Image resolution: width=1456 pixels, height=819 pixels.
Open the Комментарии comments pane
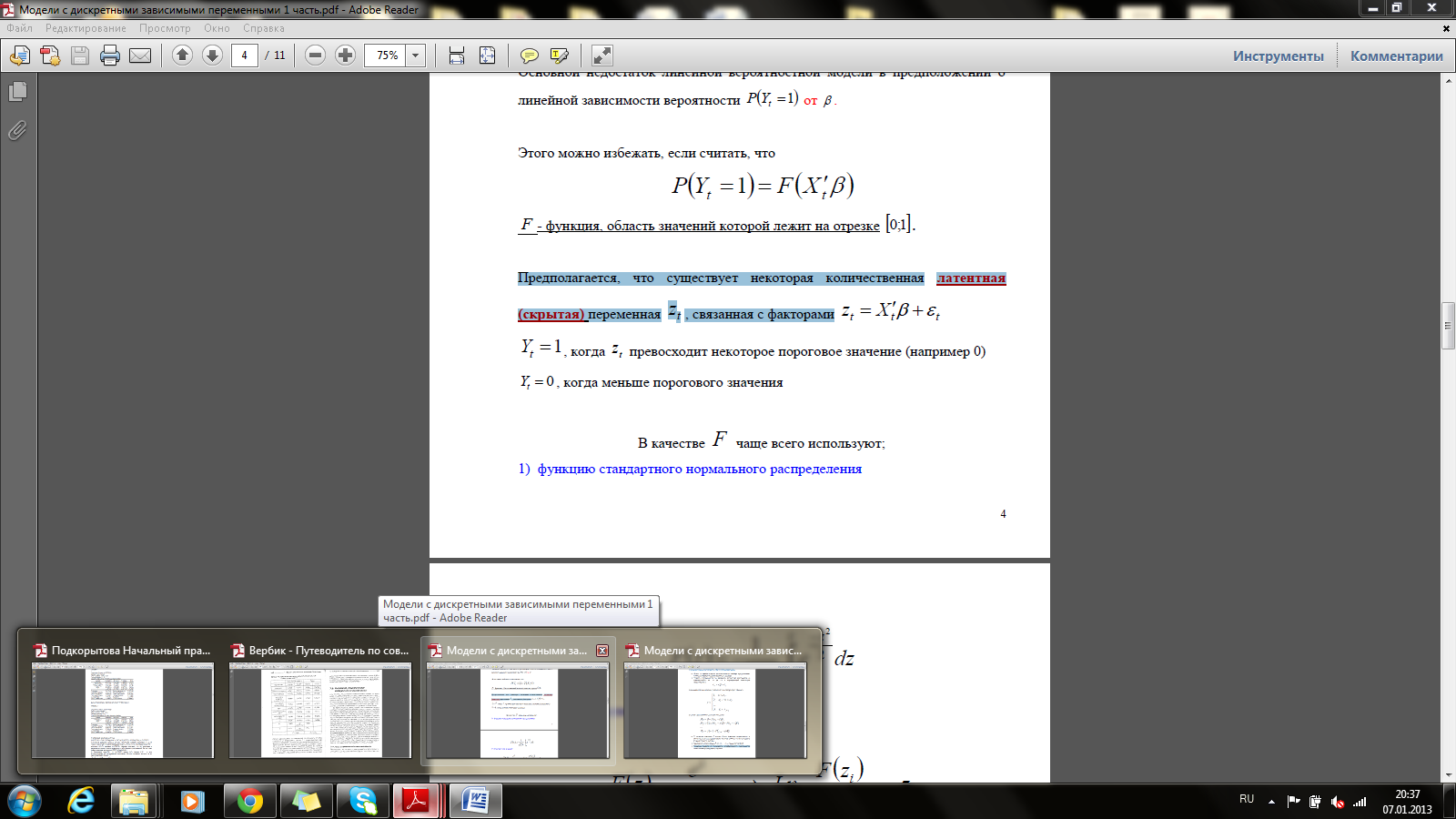[x=1396, y=56]
